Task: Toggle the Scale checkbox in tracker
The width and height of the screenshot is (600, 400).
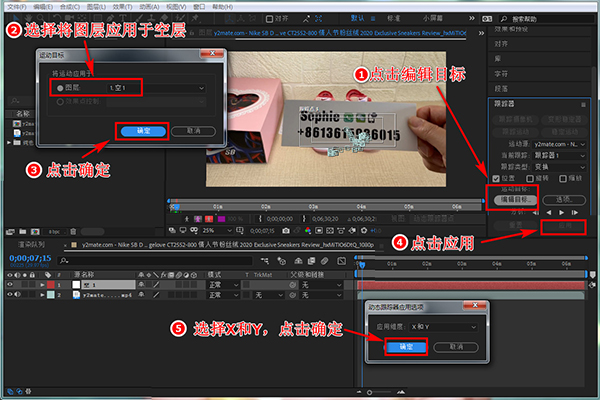Action: [x=563, y=179]
